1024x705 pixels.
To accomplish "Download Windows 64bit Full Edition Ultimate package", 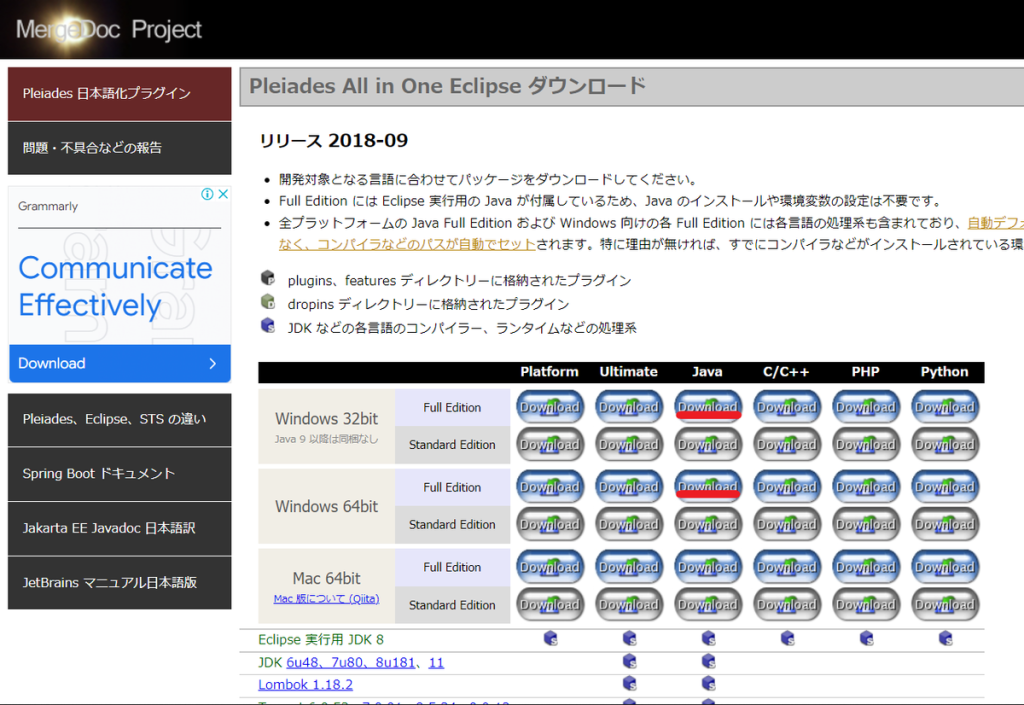I will (628, 486).
